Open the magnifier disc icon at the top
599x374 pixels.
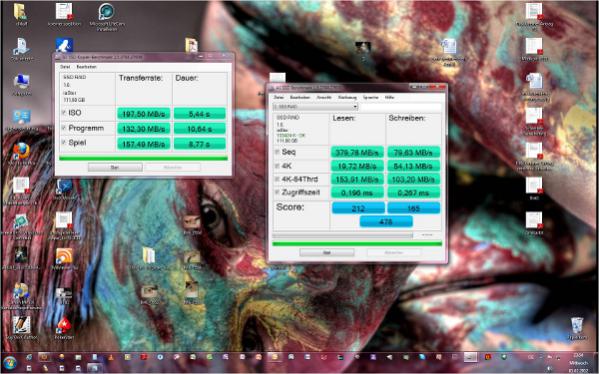click(106, 11)
